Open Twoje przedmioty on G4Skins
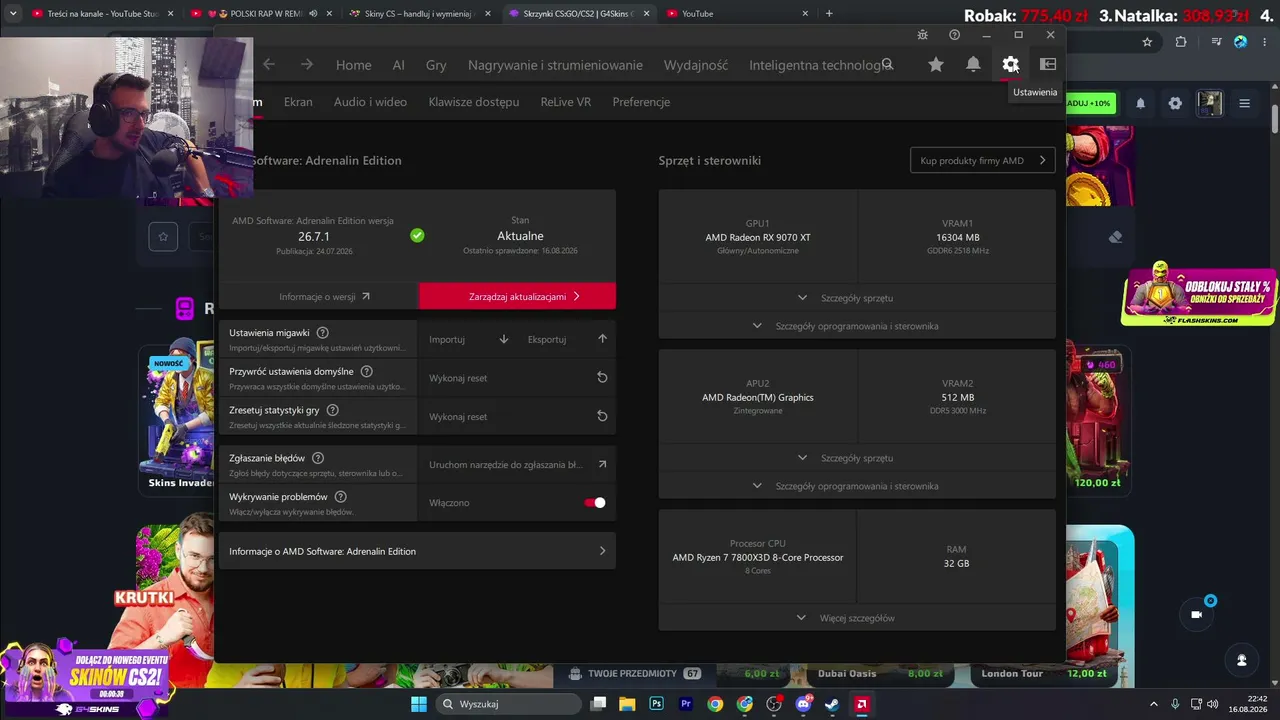Screen dimensions: 1280x720 coord(635,674)
